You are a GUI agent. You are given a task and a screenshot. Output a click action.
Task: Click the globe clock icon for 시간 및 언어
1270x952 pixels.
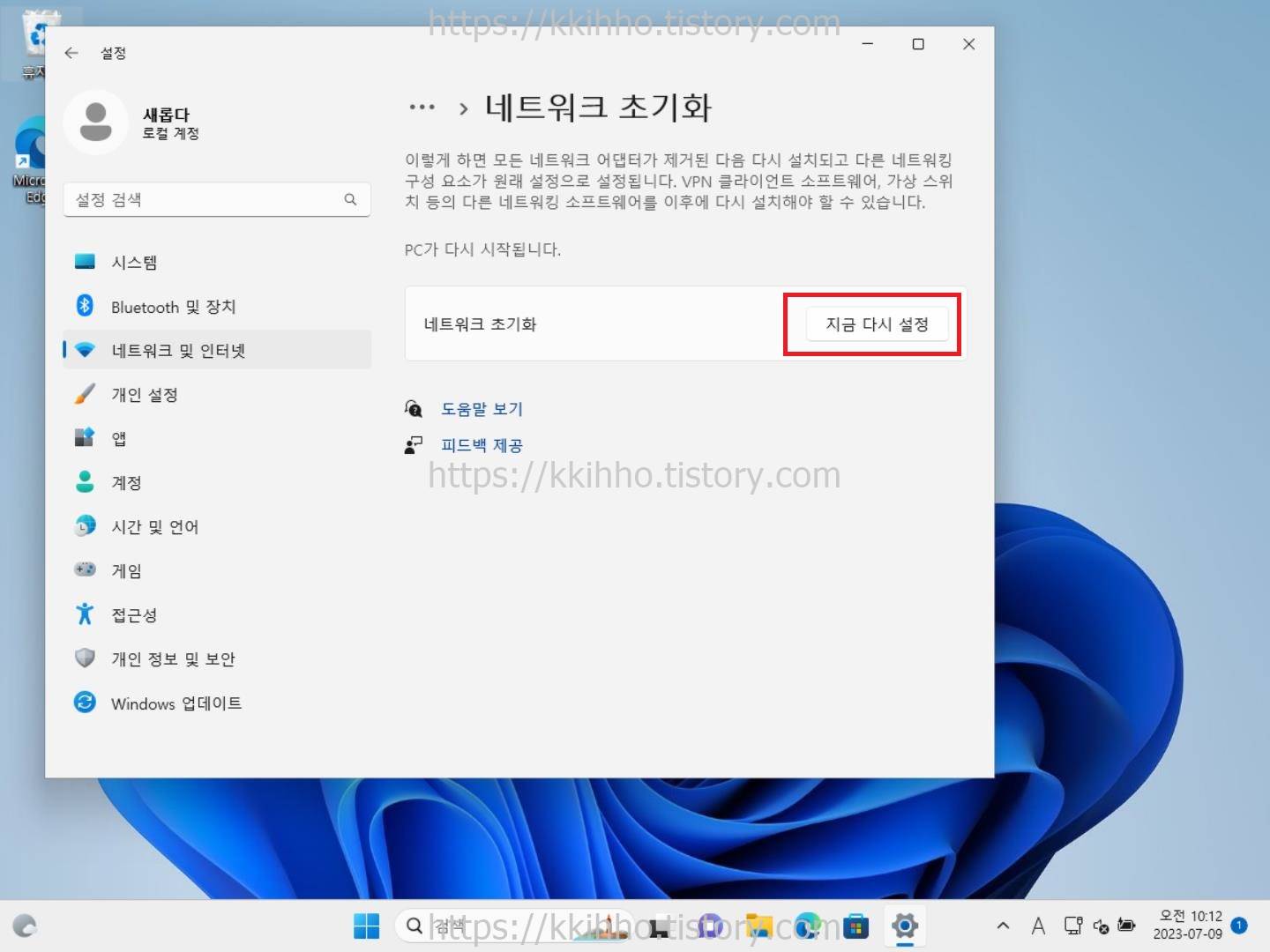[x=85, y=525]
